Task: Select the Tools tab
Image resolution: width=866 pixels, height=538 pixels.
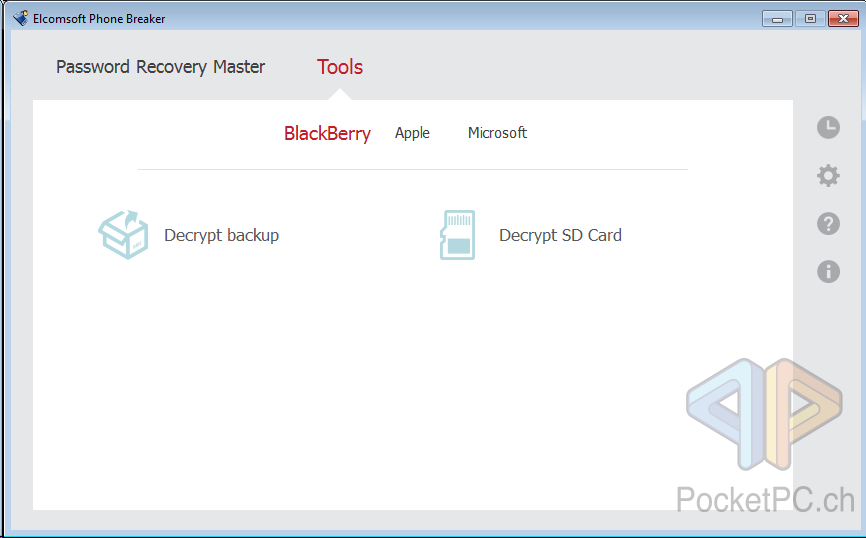Action: pyautogui.click(x=340, y=67)
